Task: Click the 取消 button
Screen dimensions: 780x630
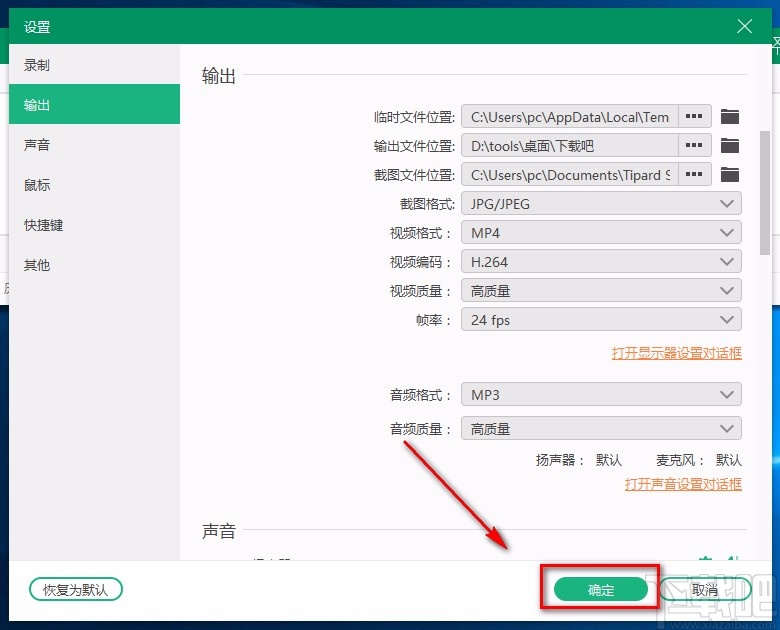Action: click(x=705, y=590)
